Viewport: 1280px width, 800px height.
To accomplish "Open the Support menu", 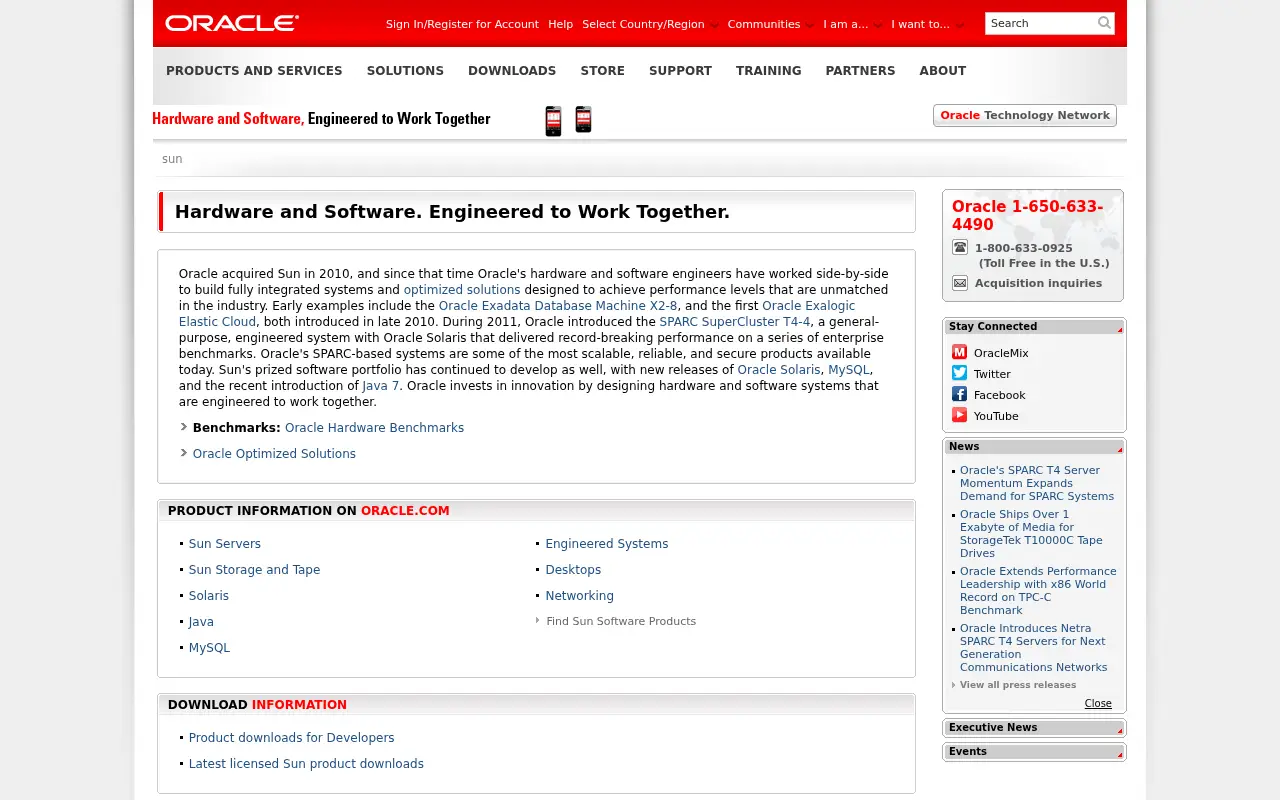I will (680, 71).
